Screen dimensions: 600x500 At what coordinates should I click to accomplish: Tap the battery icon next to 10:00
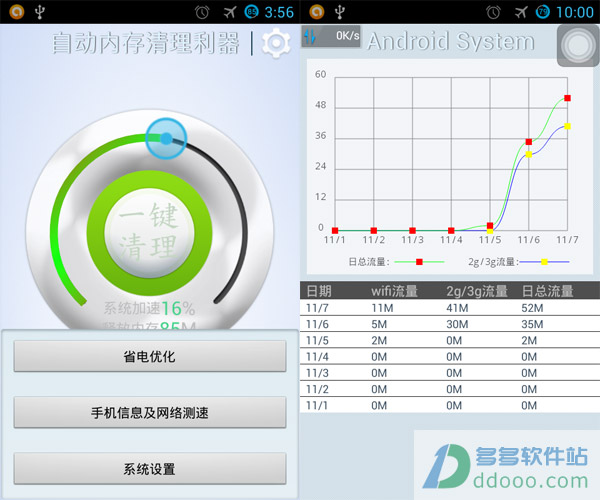(x=544, y=12)
